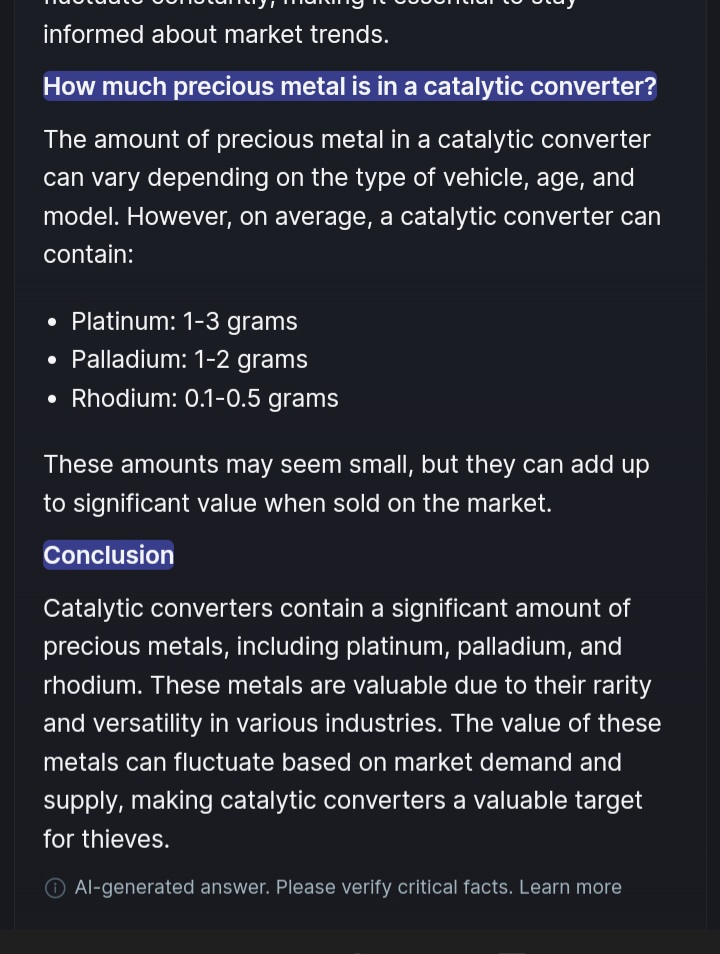The image size is (720, 954).
Task: Click 'rhodium. These metals are valuable' line
Action: [346, 685]
